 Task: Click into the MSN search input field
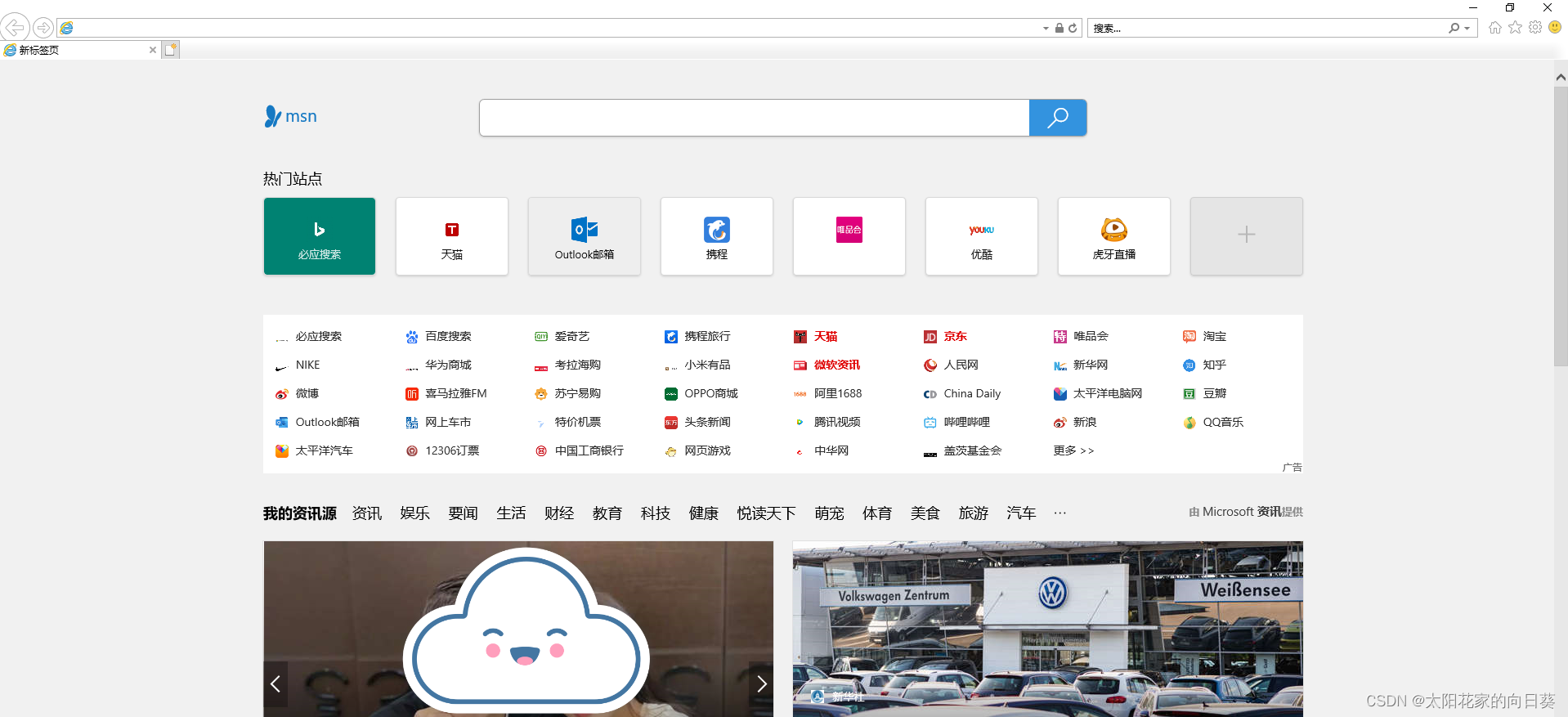755,118
